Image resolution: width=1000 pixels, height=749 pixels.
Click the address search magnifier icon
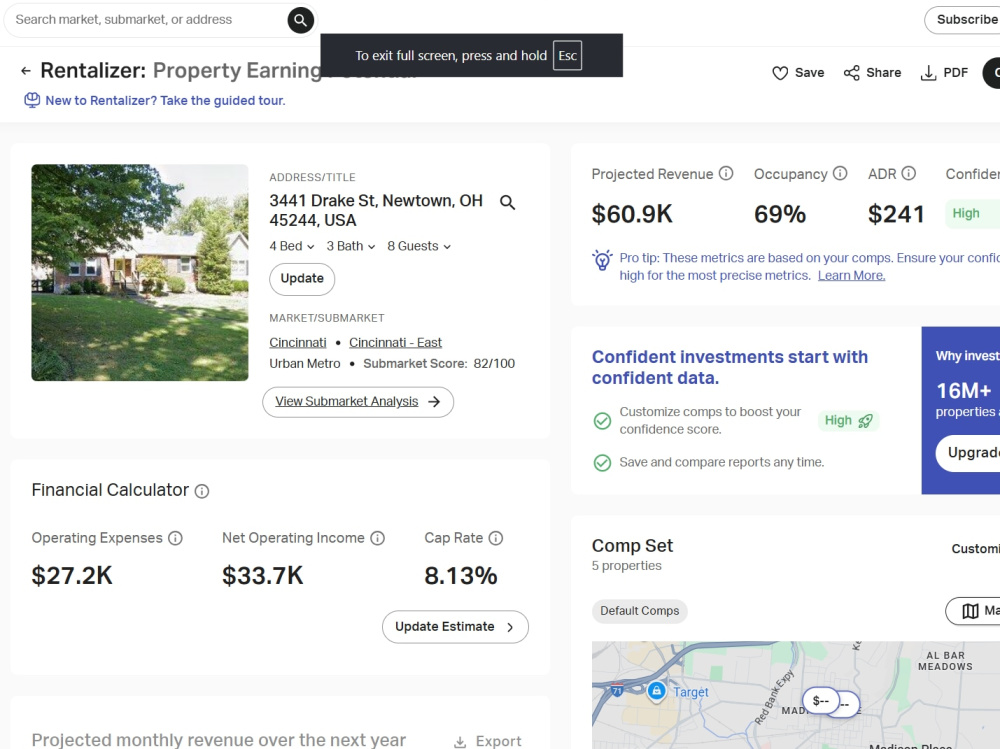point(507,203)
